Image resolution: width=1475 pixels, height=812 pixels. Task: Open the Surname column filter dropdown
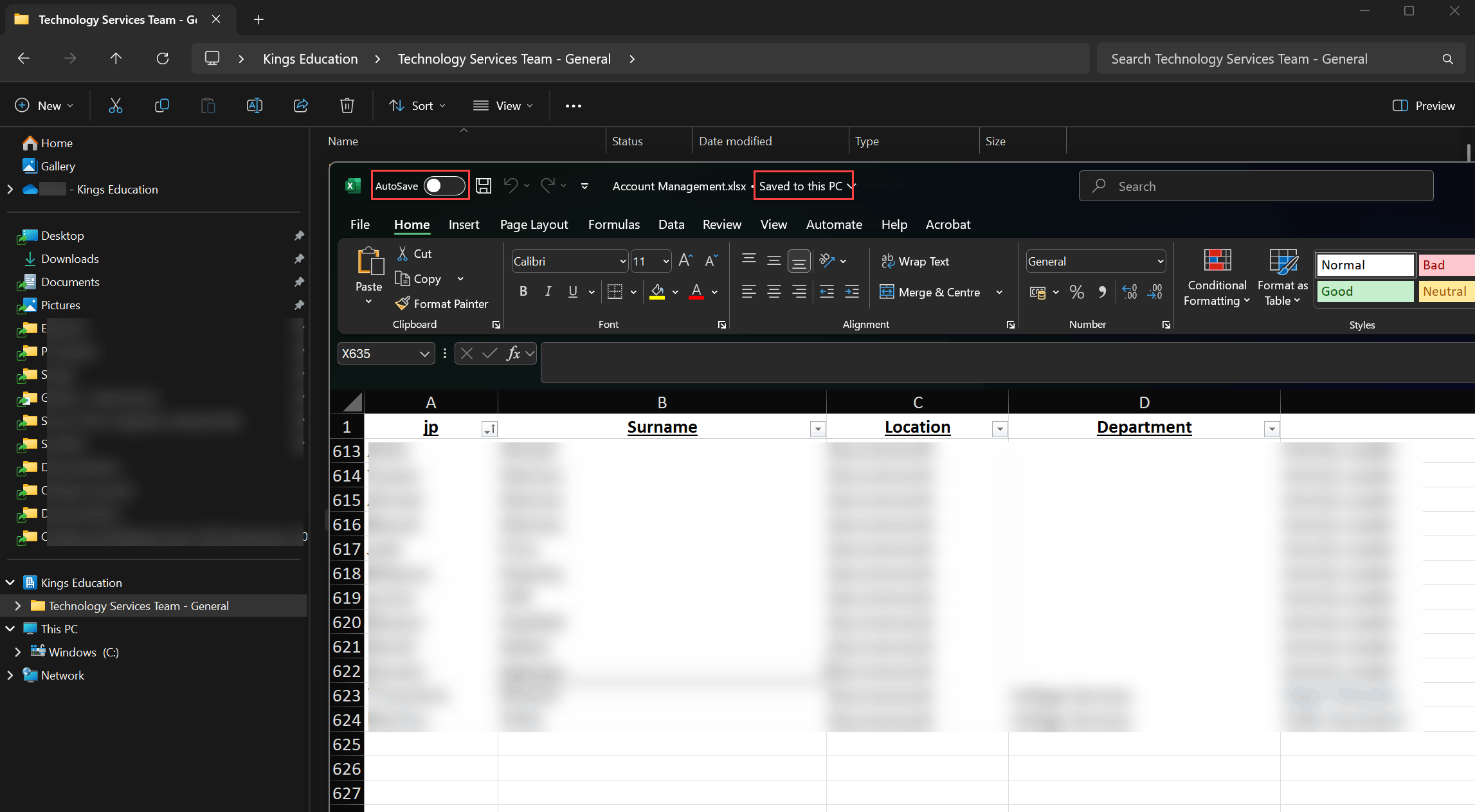[x=817, y=429]
